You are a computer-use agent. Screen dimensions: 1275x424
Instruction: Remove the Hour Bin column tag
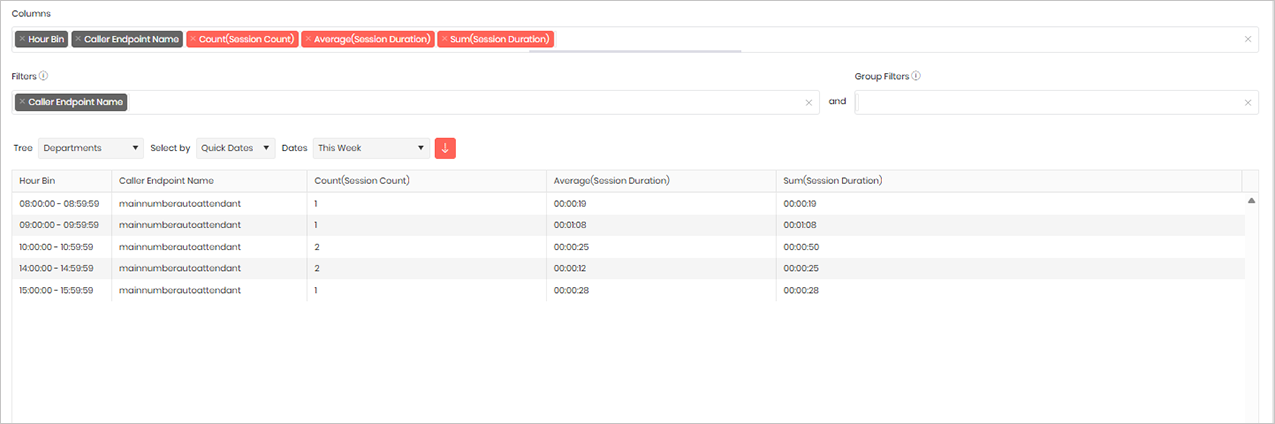(x=22, y=39)
